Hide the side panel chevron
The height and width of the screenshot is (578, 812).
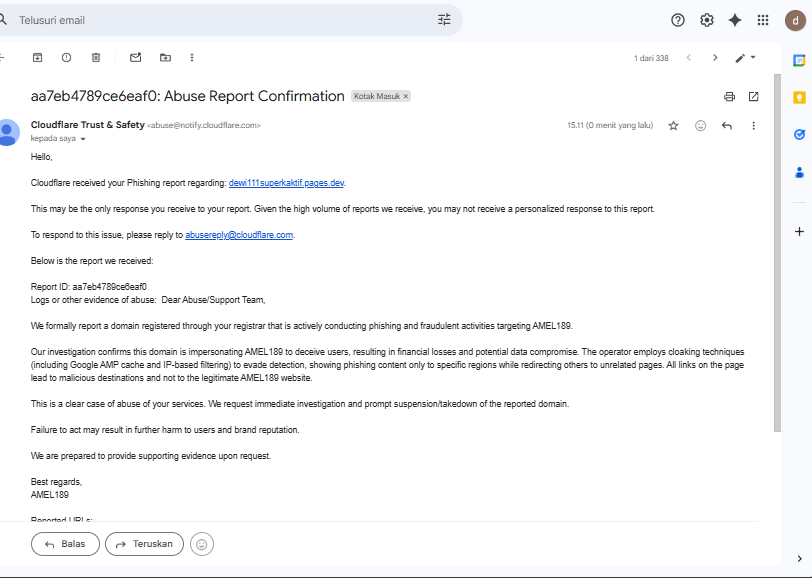pyautogui.click(x=799, y=558)
